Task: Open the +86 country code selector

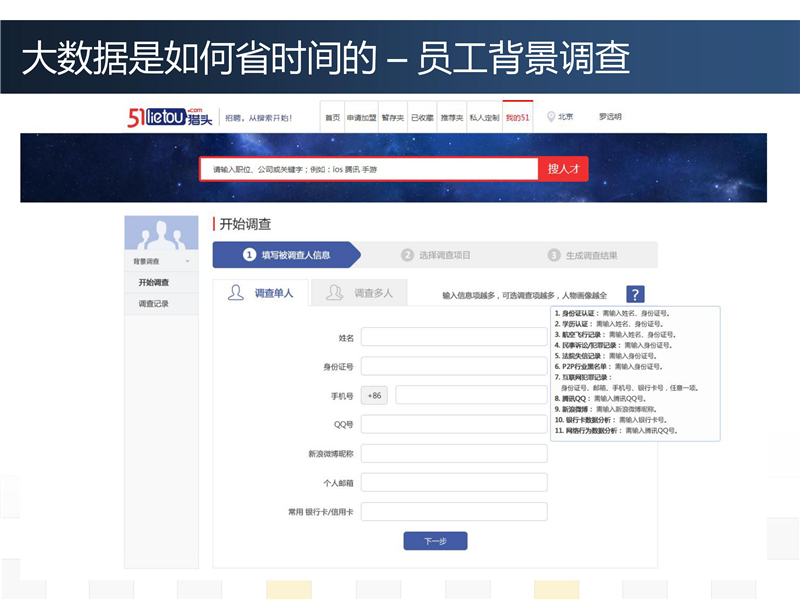Action: 375,395
